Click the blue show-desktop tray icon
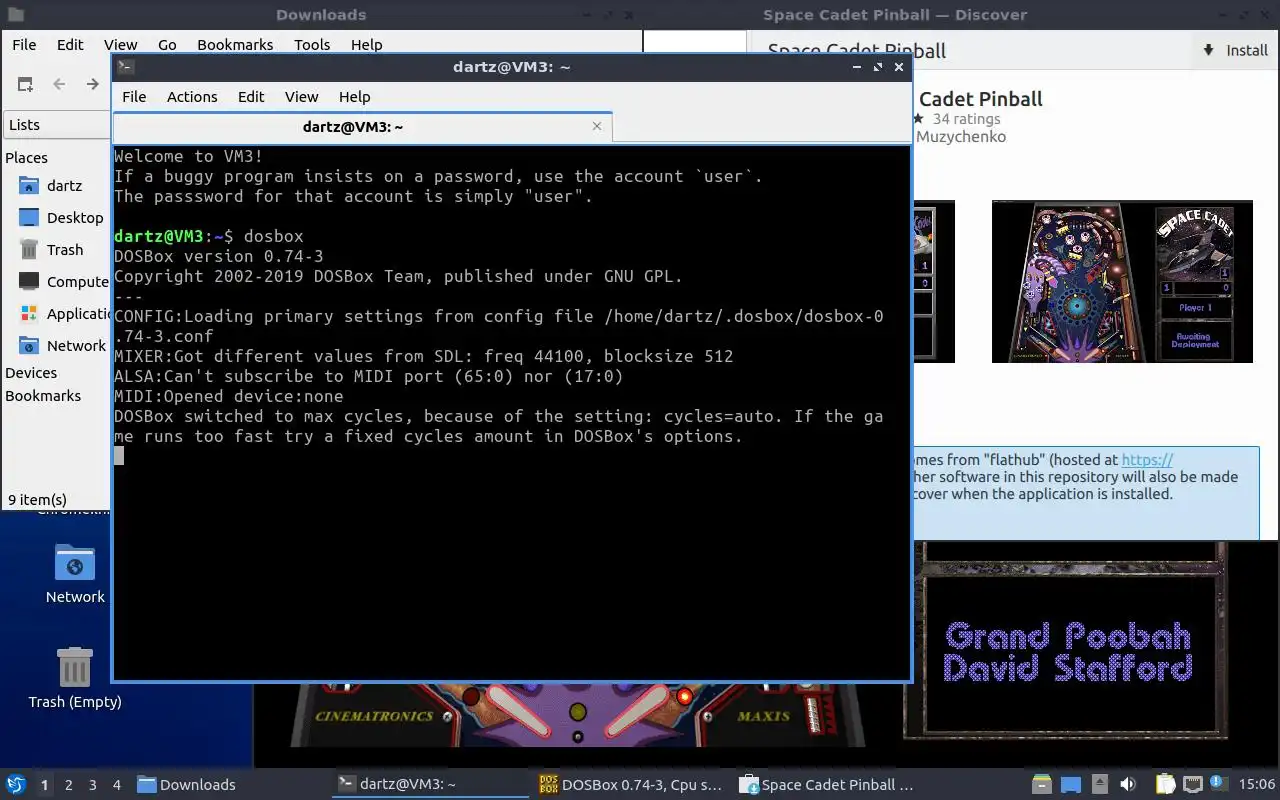 point(1071,785)
